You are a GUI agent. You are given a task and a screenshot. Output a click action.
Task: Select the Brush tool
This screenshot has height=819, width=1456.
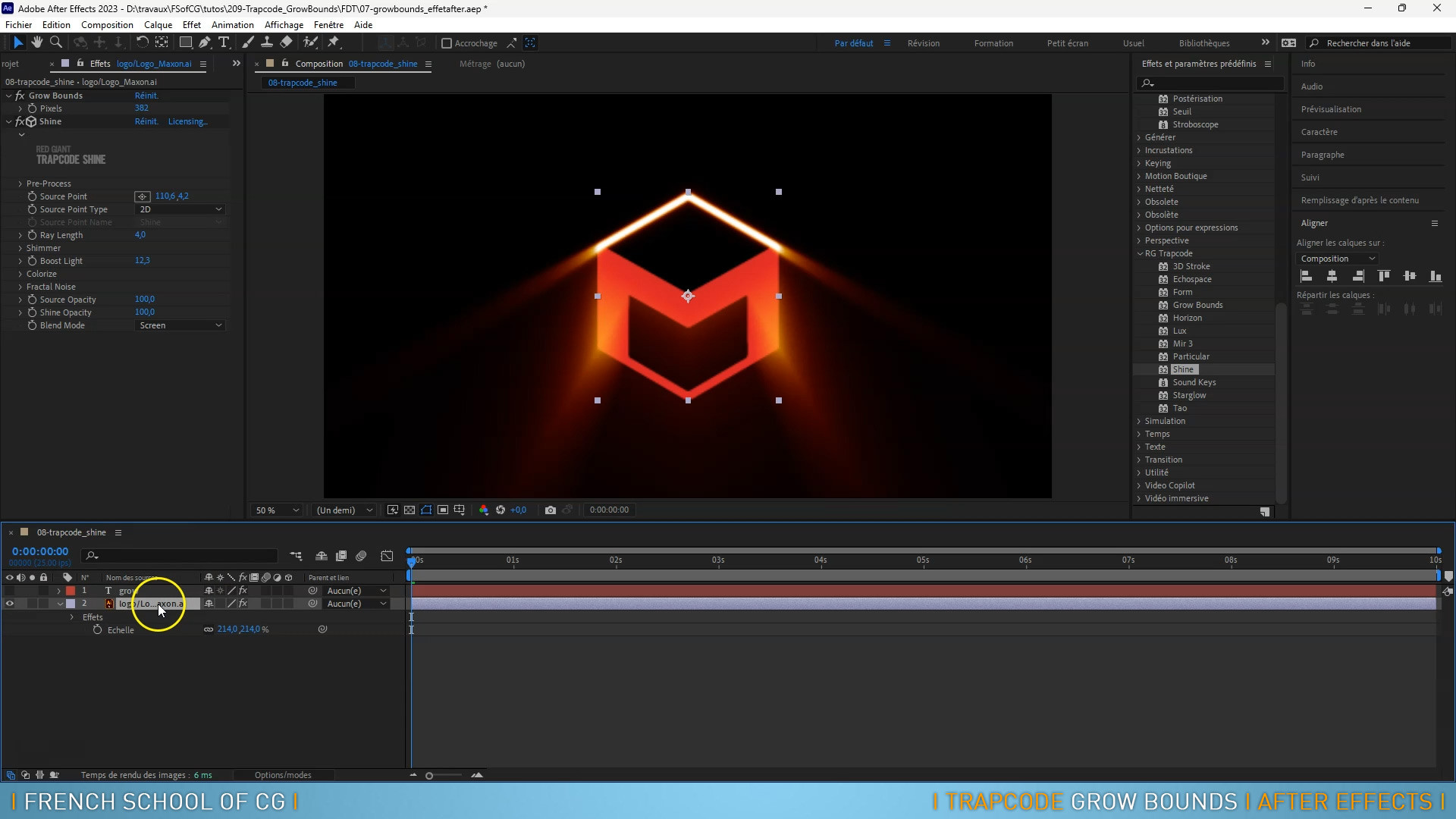tap(247, 42)
